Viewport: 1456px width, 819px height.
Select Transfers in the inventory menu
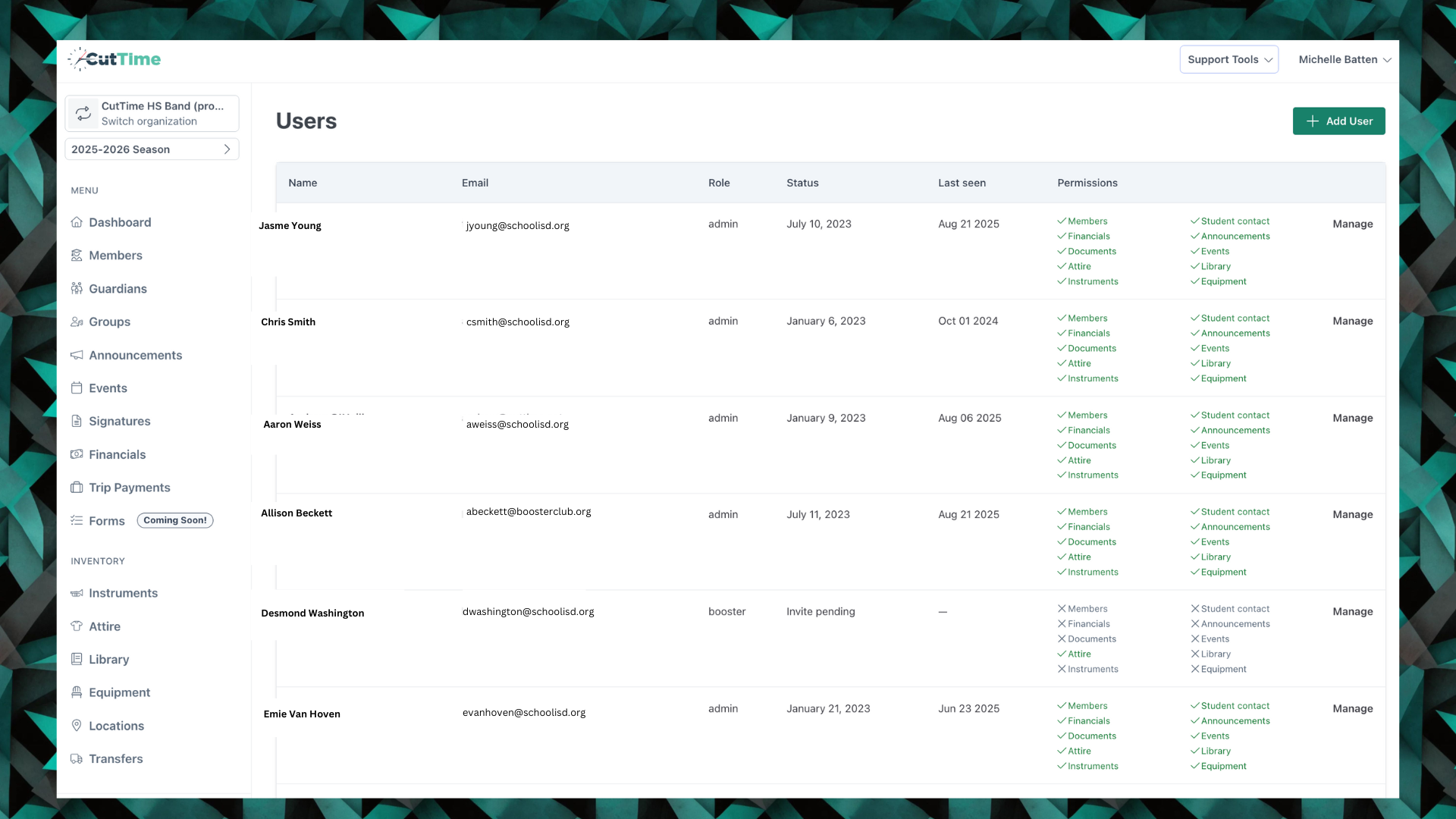tap(115, 758)
